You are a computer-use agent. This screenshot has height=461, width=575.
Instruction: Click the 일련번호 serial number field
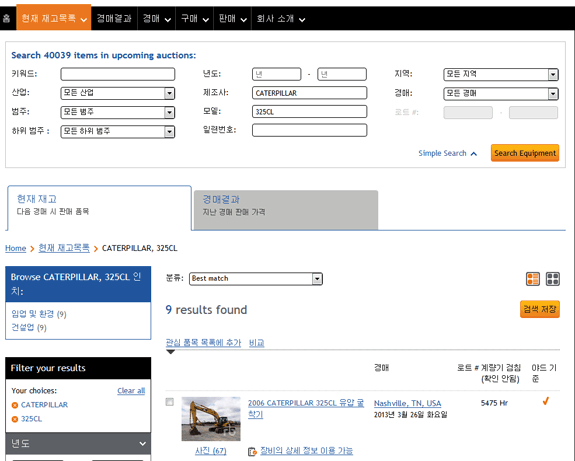(x=310, y=130)
